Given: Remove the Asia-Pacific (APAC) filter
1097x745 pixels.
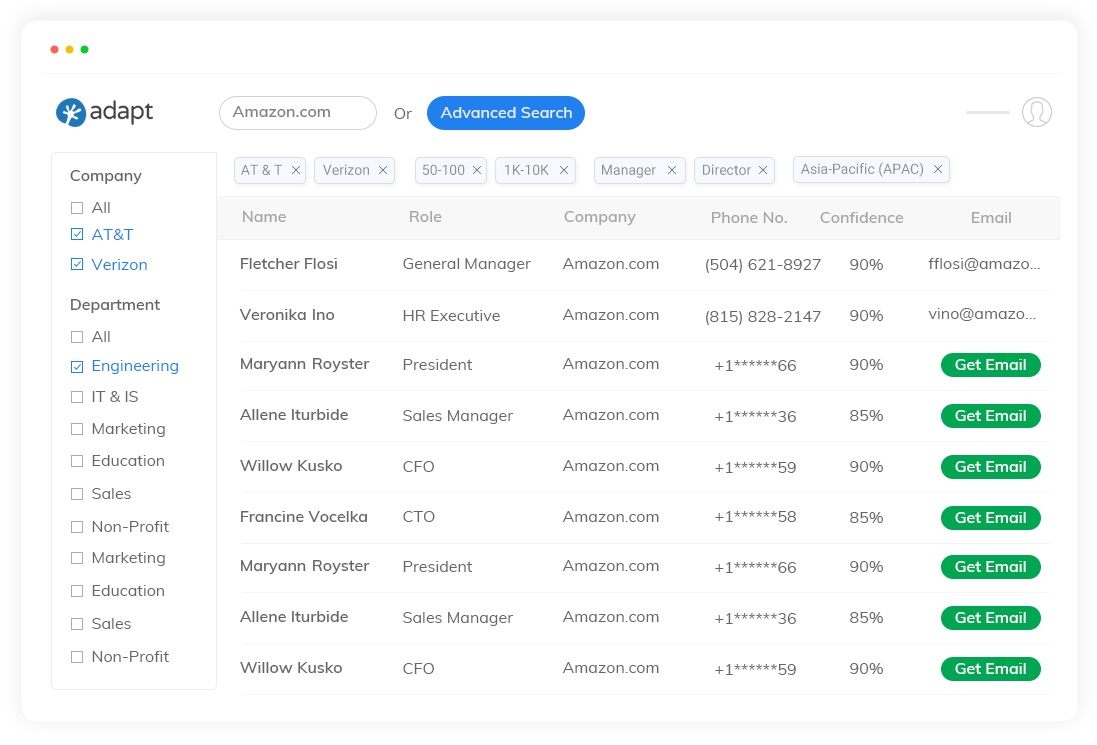Looking at the screenshot, I should click(x=938, y=170).
